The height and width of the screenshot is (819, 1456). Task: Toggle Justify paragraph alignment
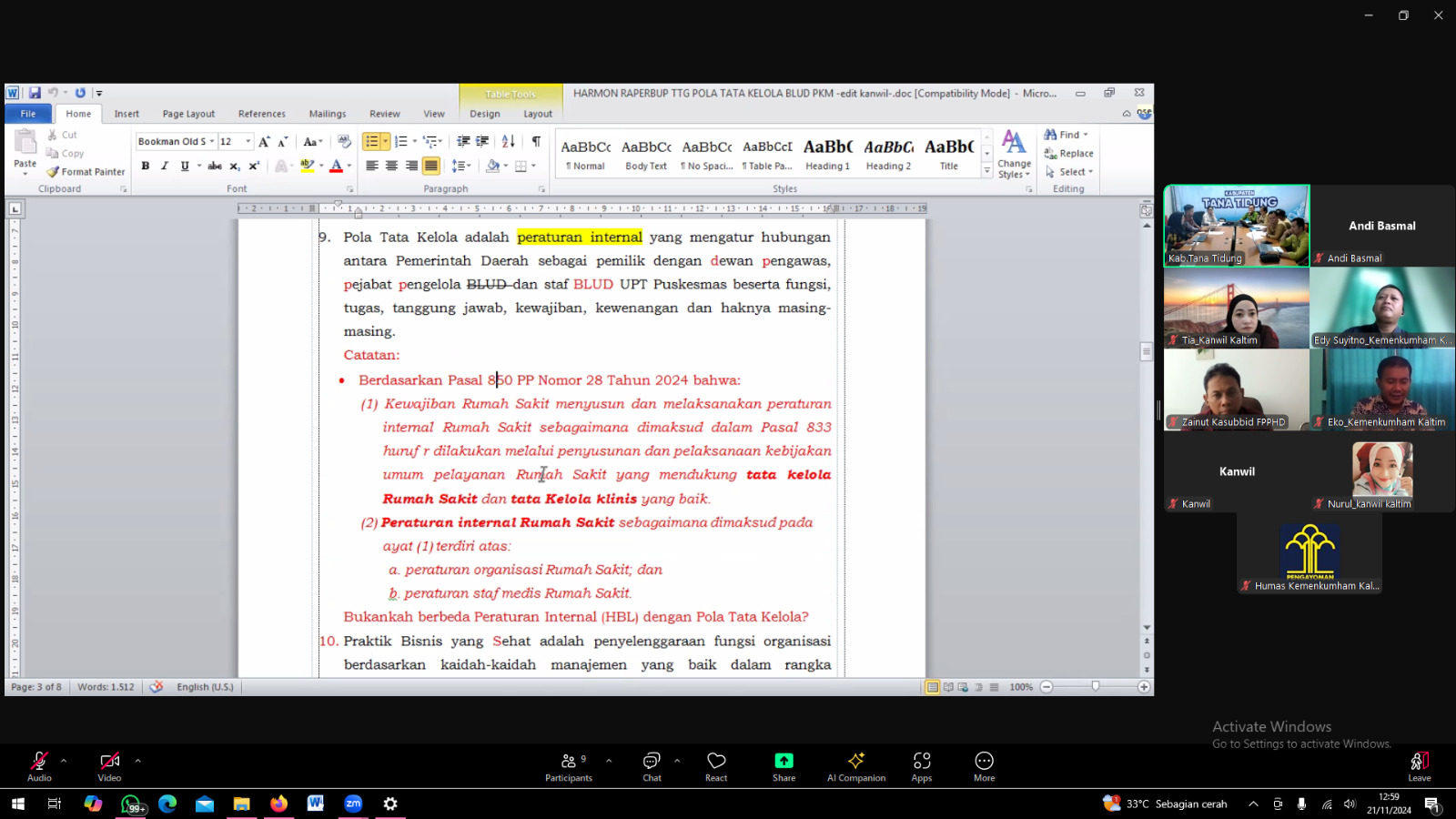point(431,166)
